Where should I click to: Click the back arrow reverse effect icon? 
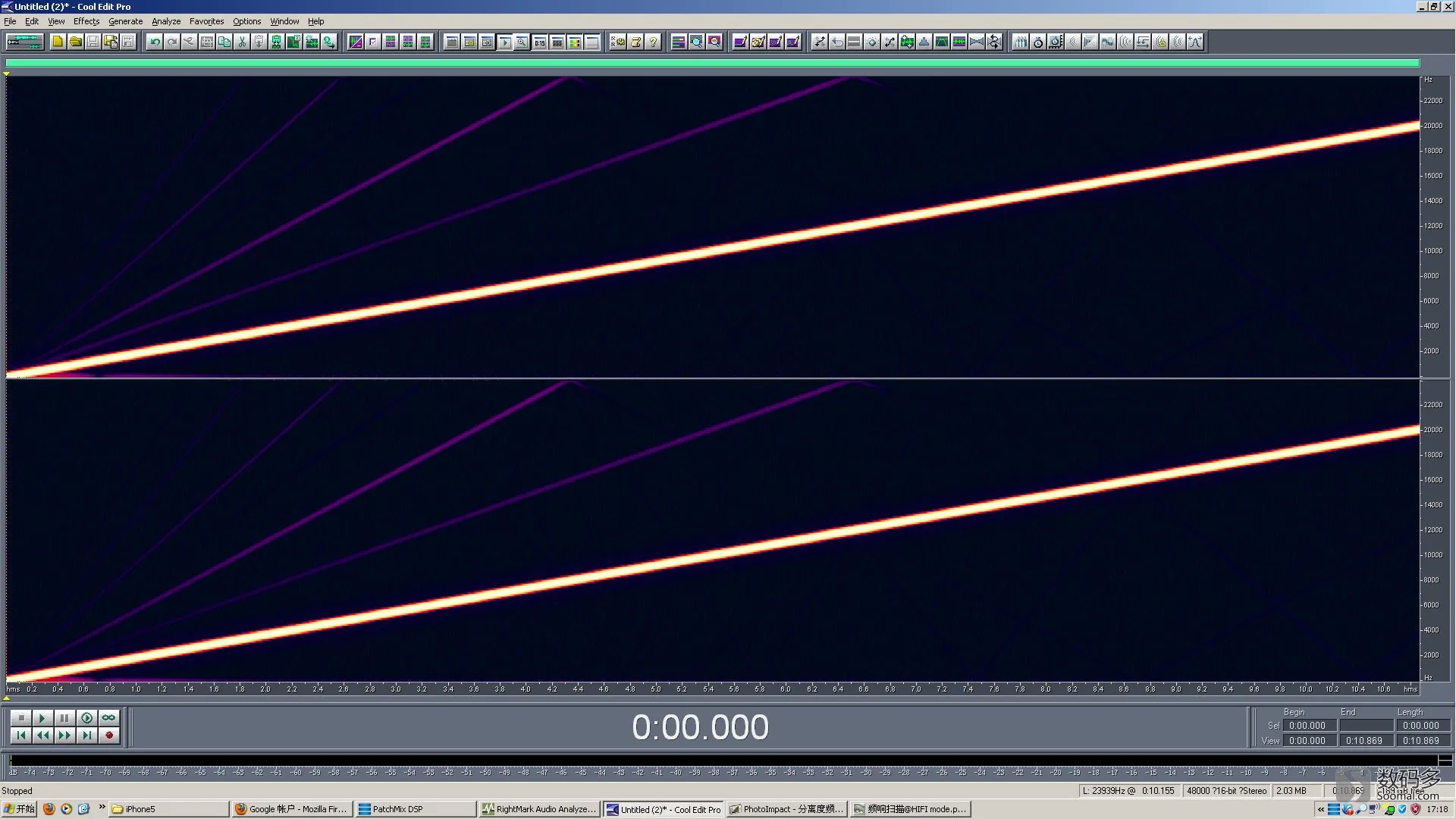837,42
